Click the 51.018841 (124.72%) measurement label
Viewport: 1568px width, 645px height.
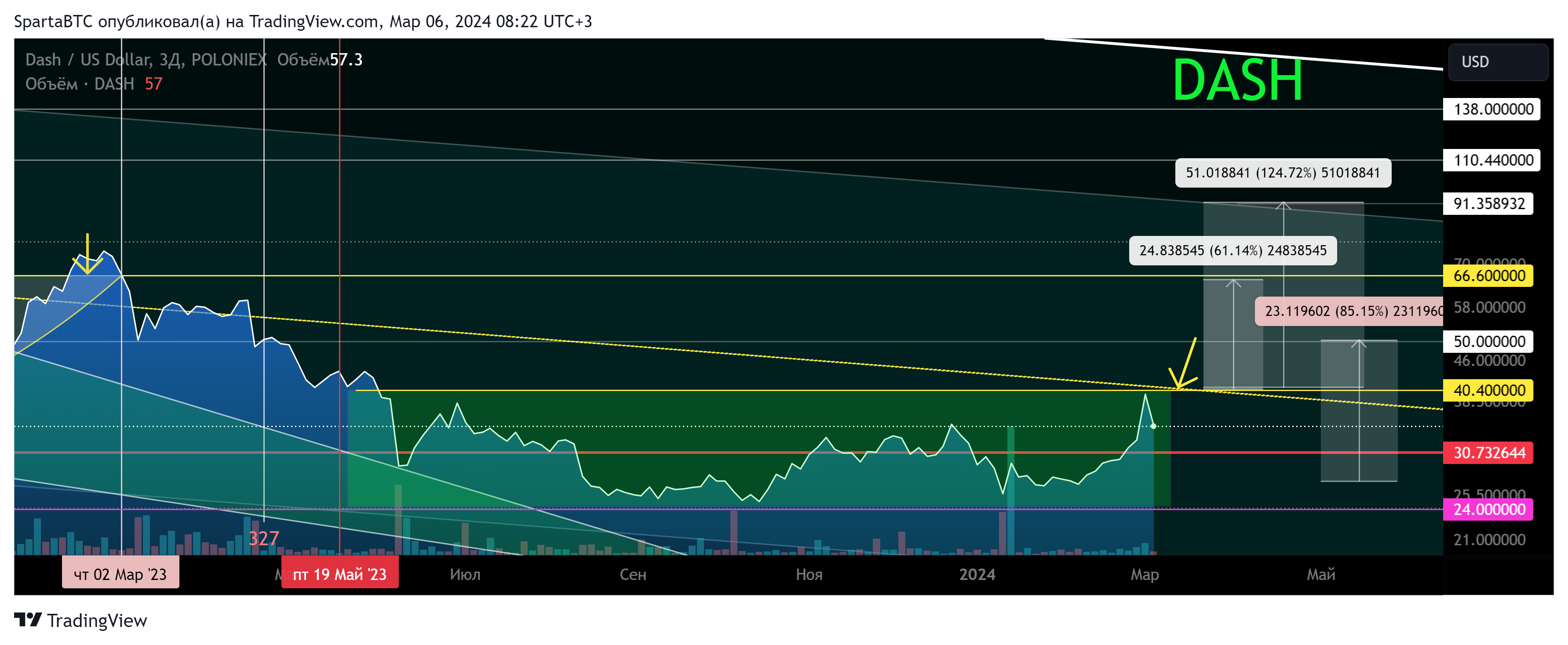pos(1283,173)
